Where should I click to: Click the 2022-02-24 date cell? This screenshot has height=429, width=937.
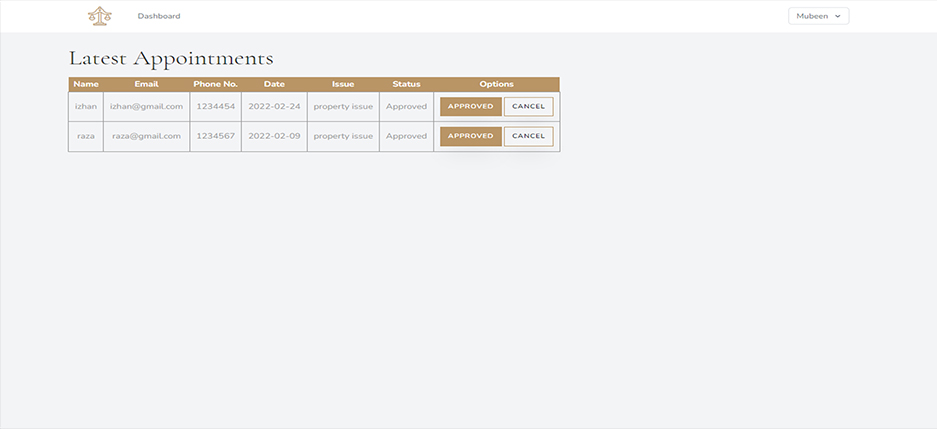point(274,107)
